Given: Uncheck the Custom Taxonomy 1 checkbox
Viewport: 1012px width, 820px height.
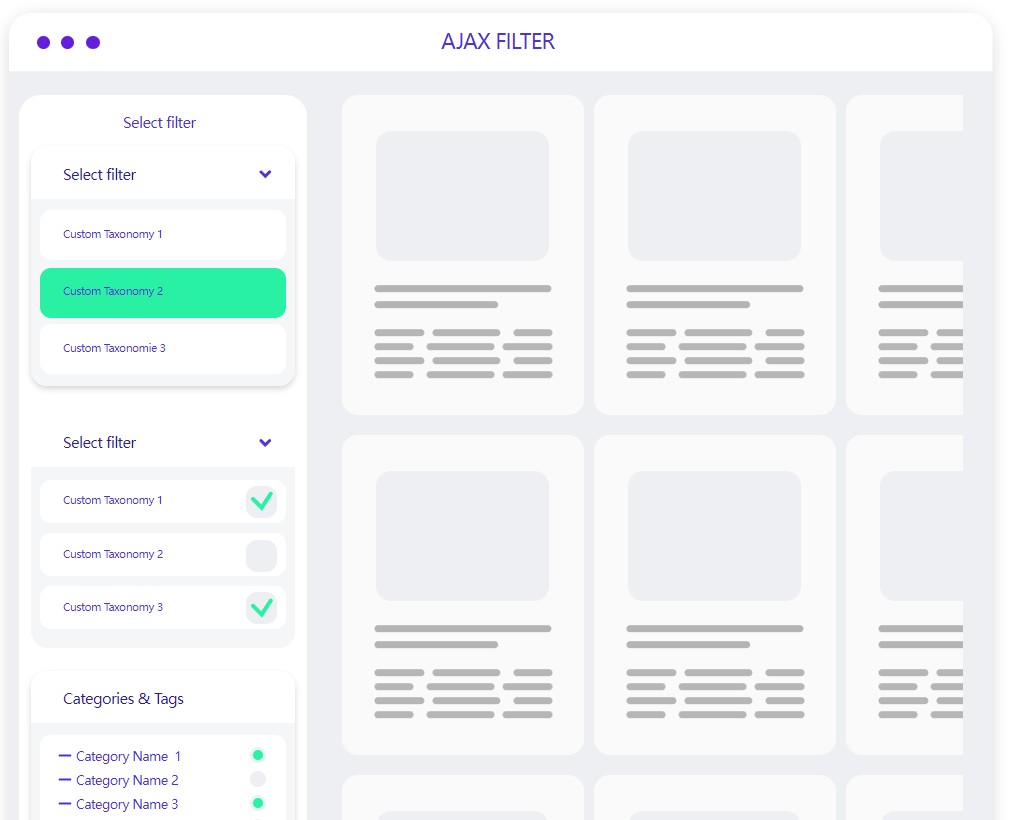Looking at the screenshot, I should pyautogui.click(x=261, y=501).
